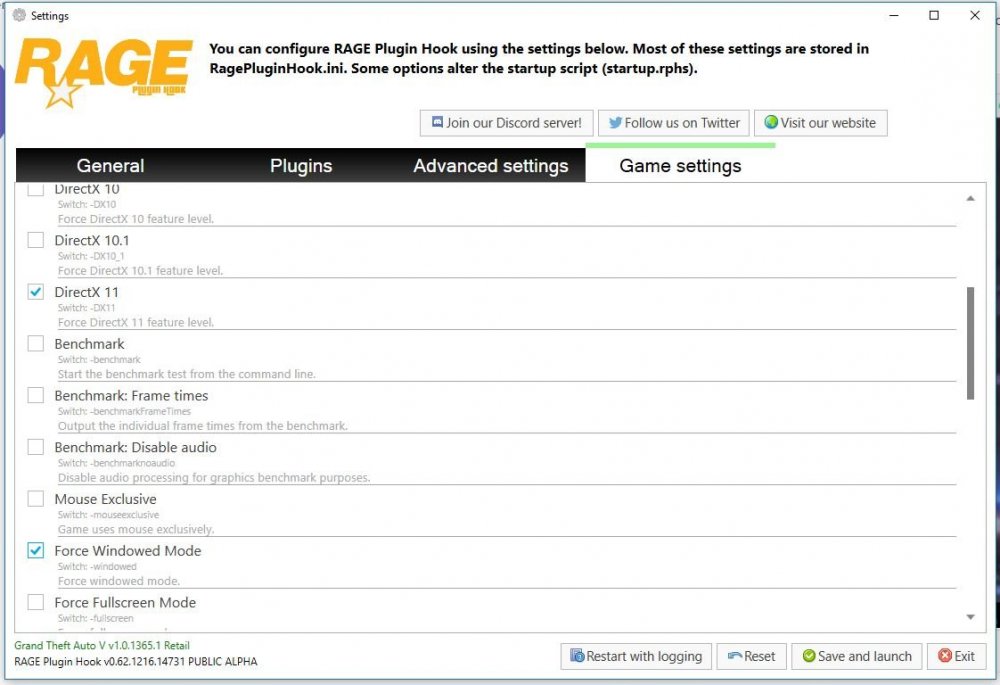Click the text 'Switch: -benchmarknoaudio'
The height and width of the screenshot is (685, 1000).
click(x=116, y=463)
